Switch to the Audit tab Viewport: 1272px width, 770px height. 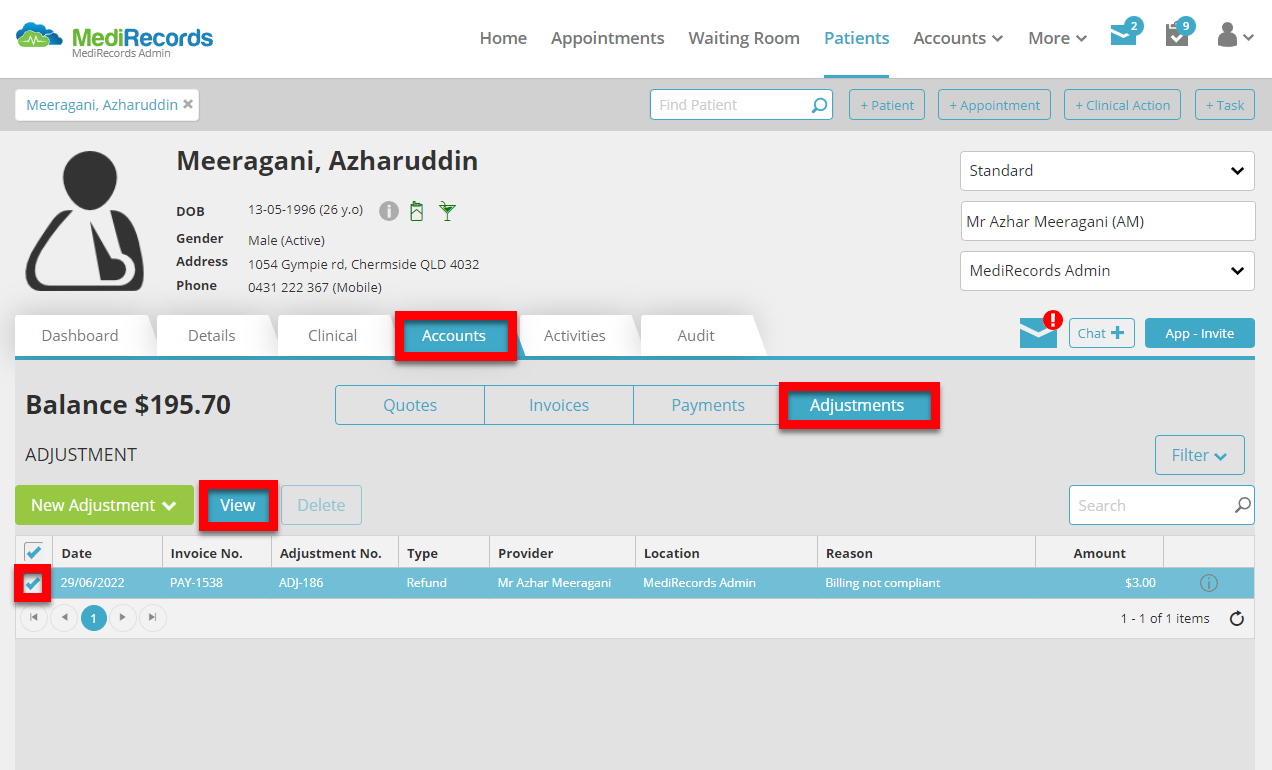click(696, 335)
